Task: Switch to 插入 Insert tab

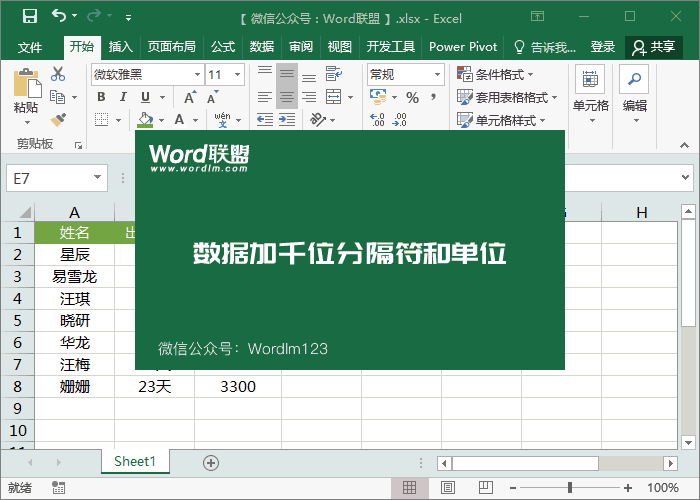Action: [121, 46]
